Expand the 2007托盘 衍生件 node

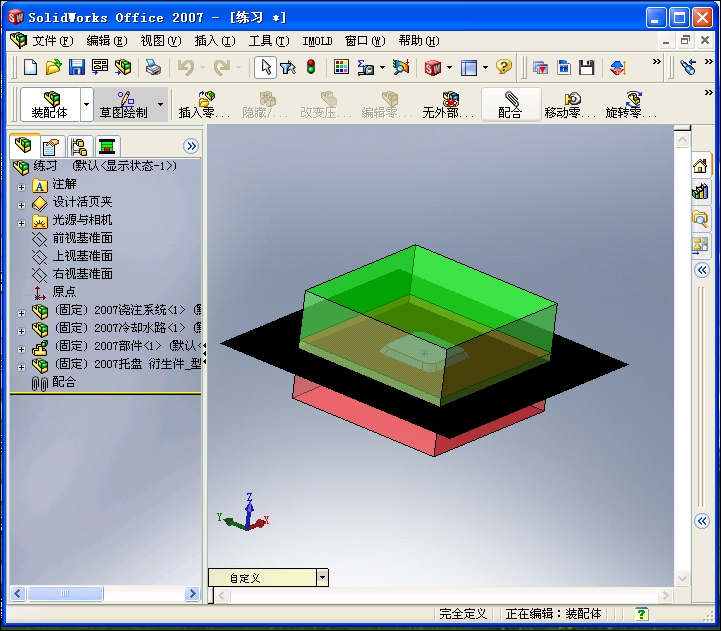(21, 367)
